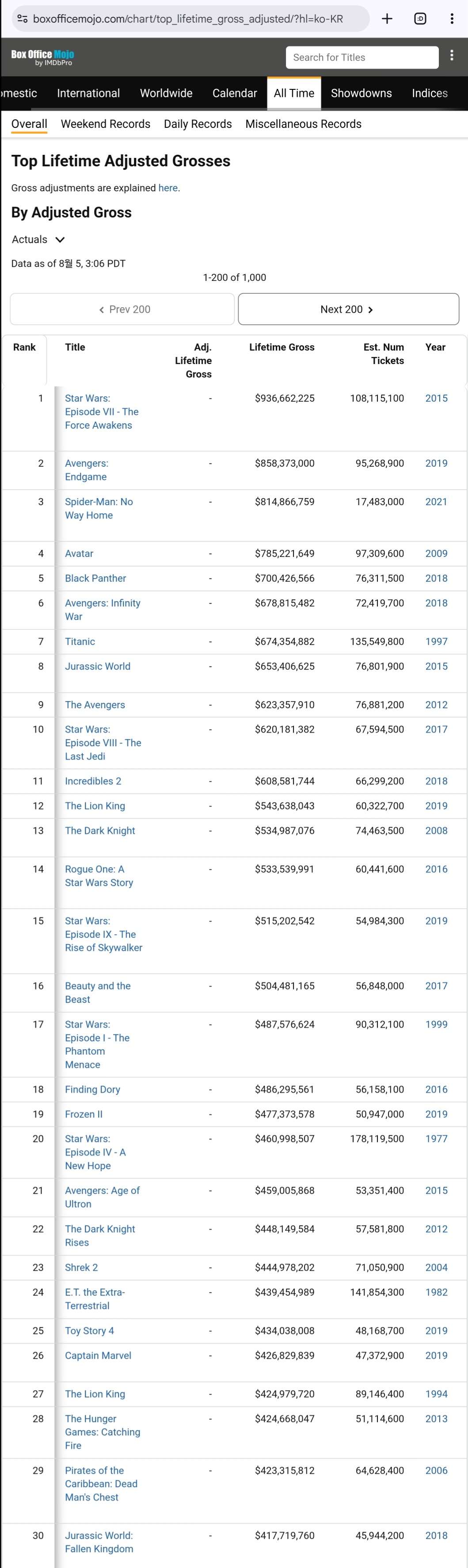Viewport: 468px width, 1568px height.
Task: Open the 'here' gross adjustments link
Action: coord(168,188)
